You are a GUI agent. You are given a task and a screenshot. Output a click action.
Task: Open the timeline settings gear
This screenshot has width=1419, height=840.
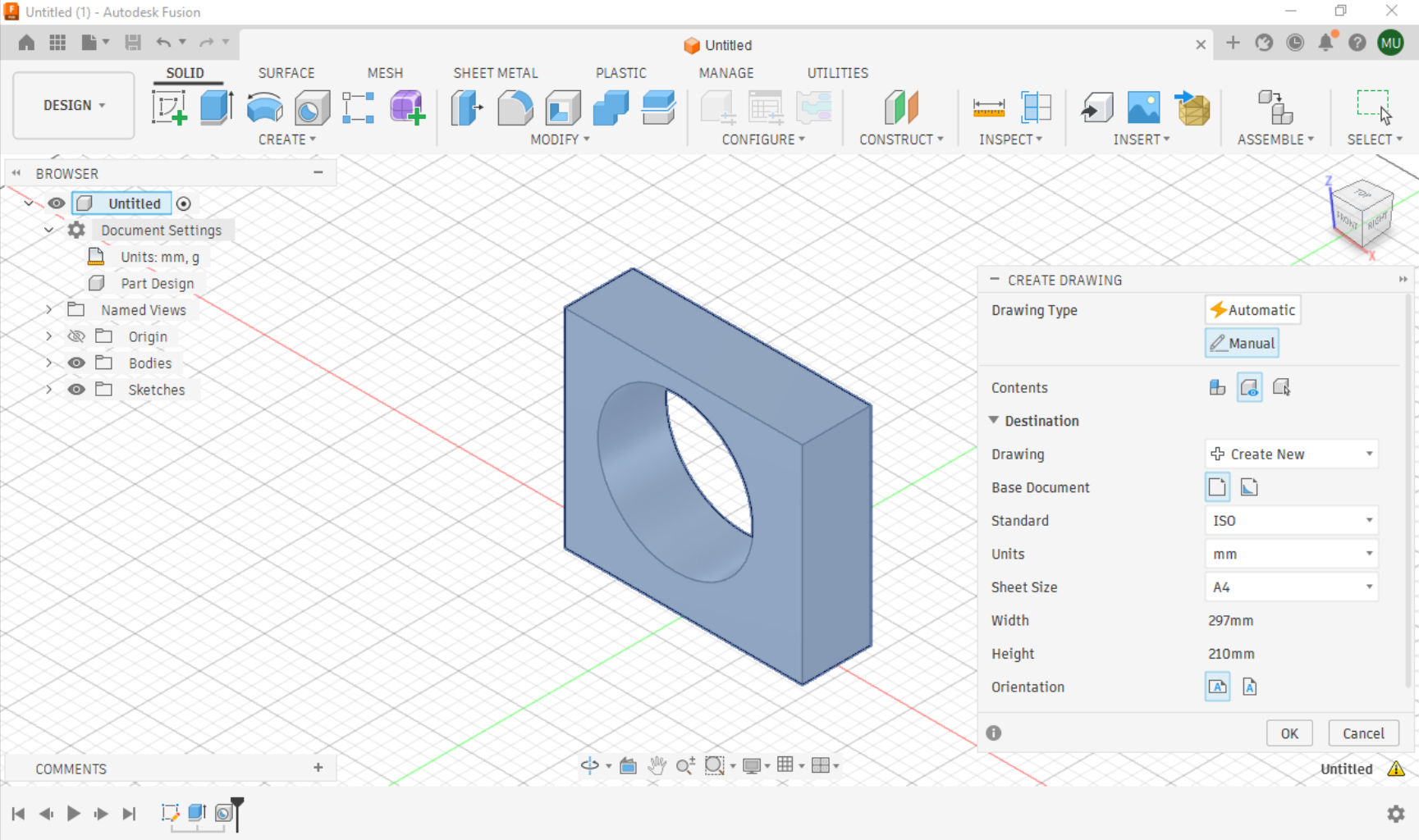click(x=1396, y=813)
